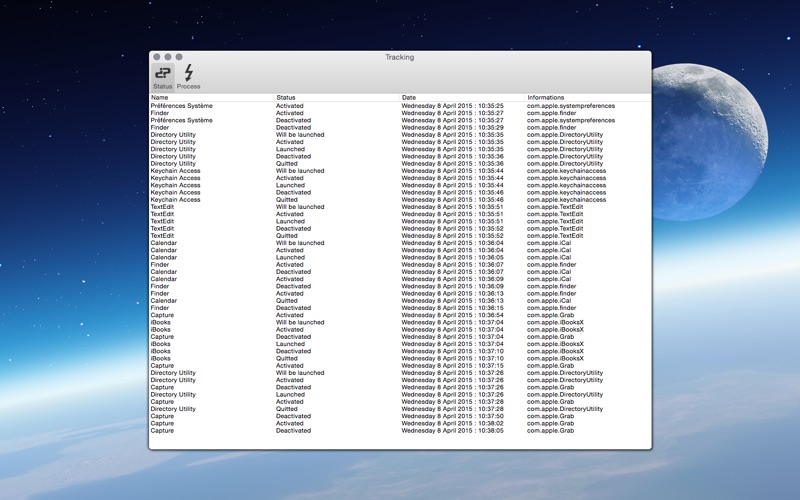This screenshot has height=500, width=800.
Task: Select the Calendar Launched row
Action: [x=400, y=257]
